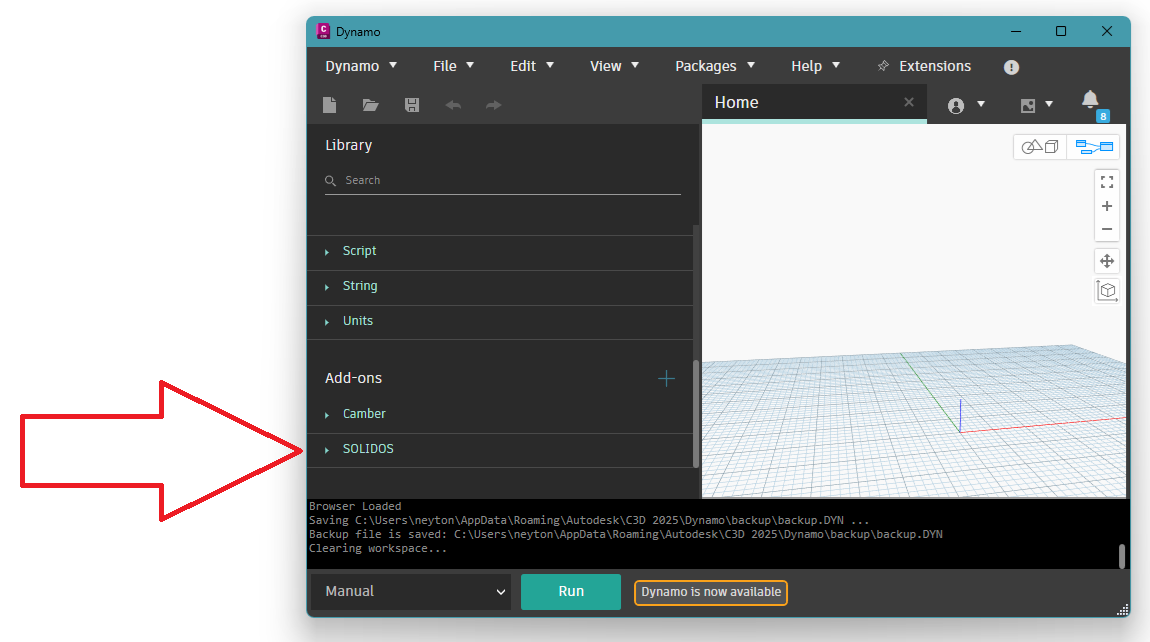The image size is (1150, 642).
Task: Click the 'Library' panel heading
Action: point(348,145)
